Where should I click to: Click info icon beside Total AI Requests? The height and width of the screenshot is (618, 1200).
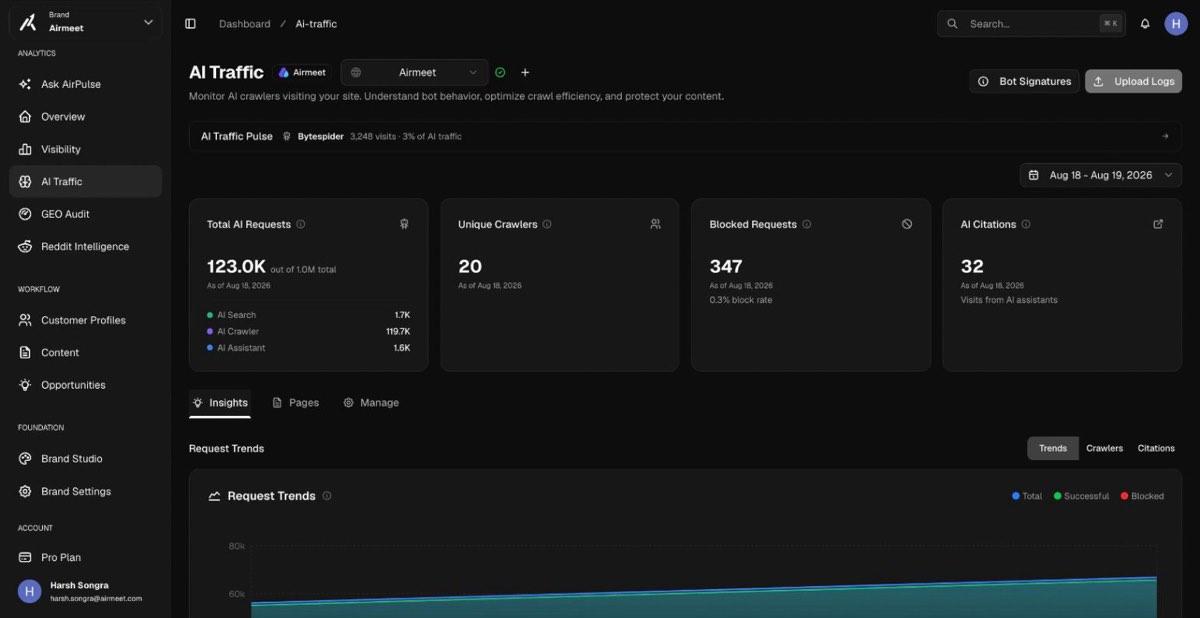301,224
